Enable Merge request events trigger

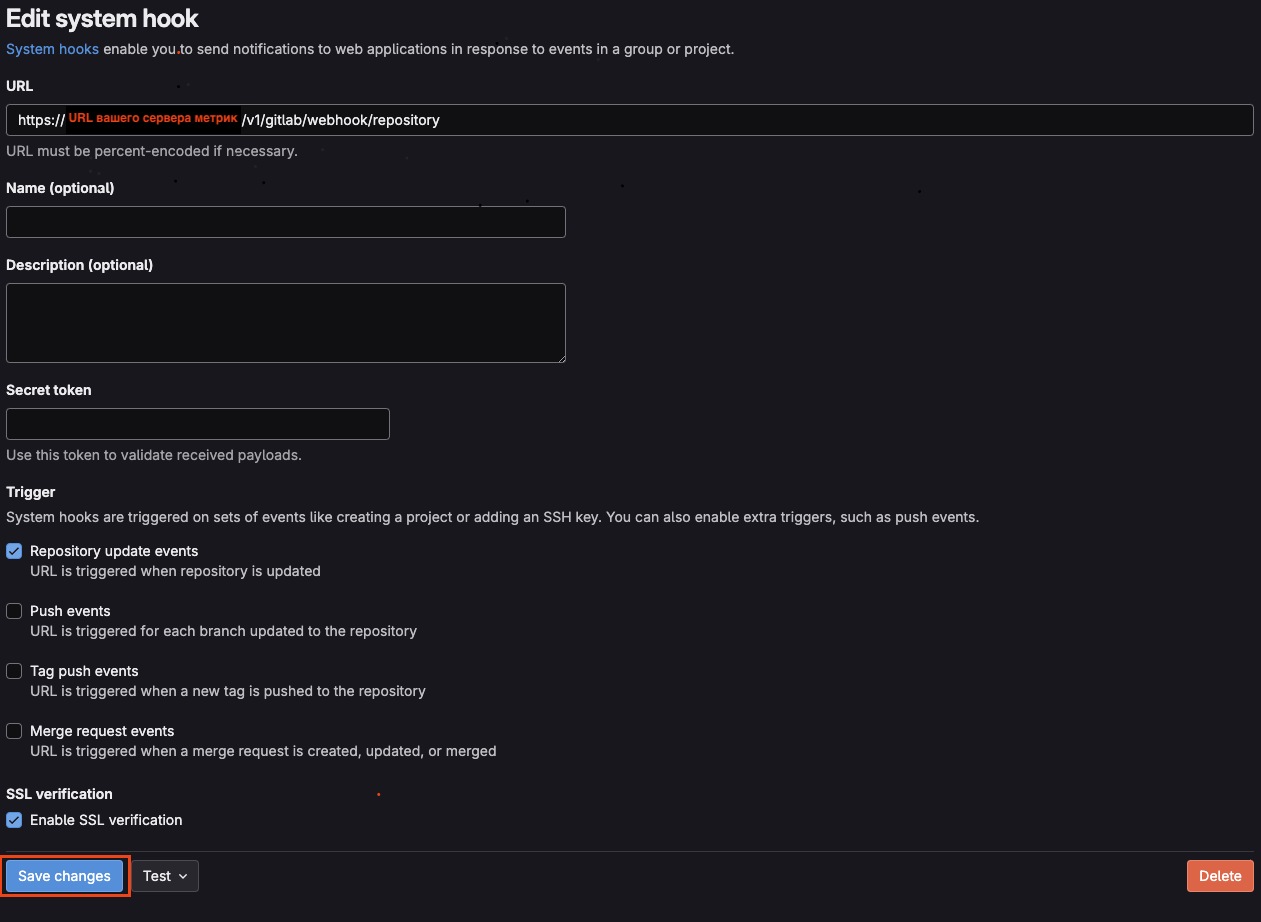(14, 731)
